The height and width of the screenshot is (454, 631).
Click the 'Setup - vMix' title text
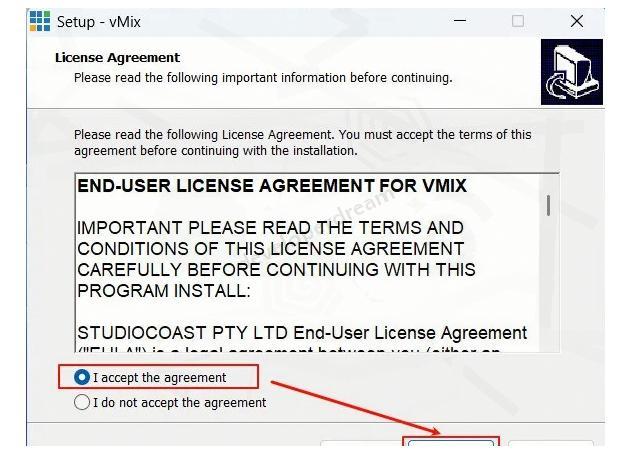[x=99, y=22]
